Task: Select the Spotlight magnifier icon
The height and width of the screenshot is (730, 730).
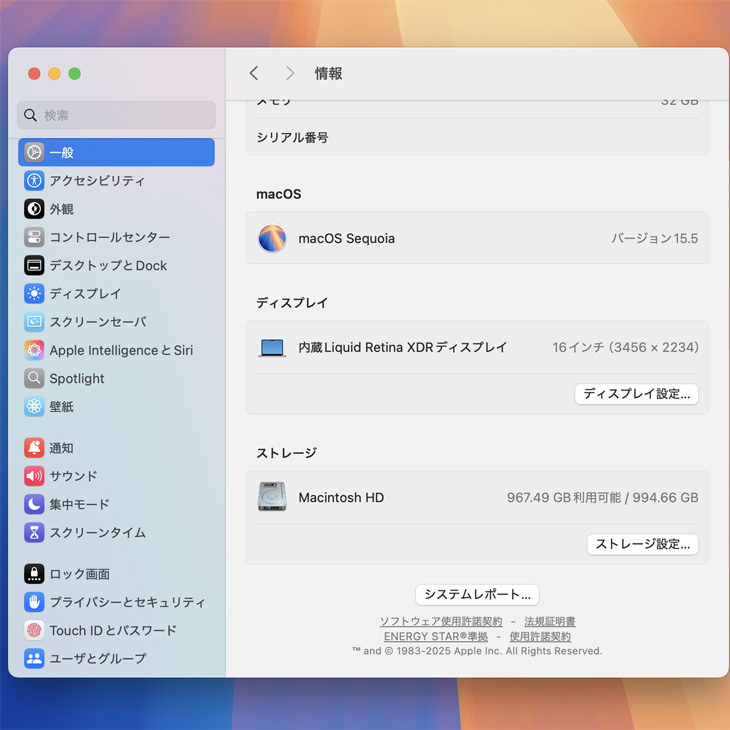Action: [x=34, y=379]
